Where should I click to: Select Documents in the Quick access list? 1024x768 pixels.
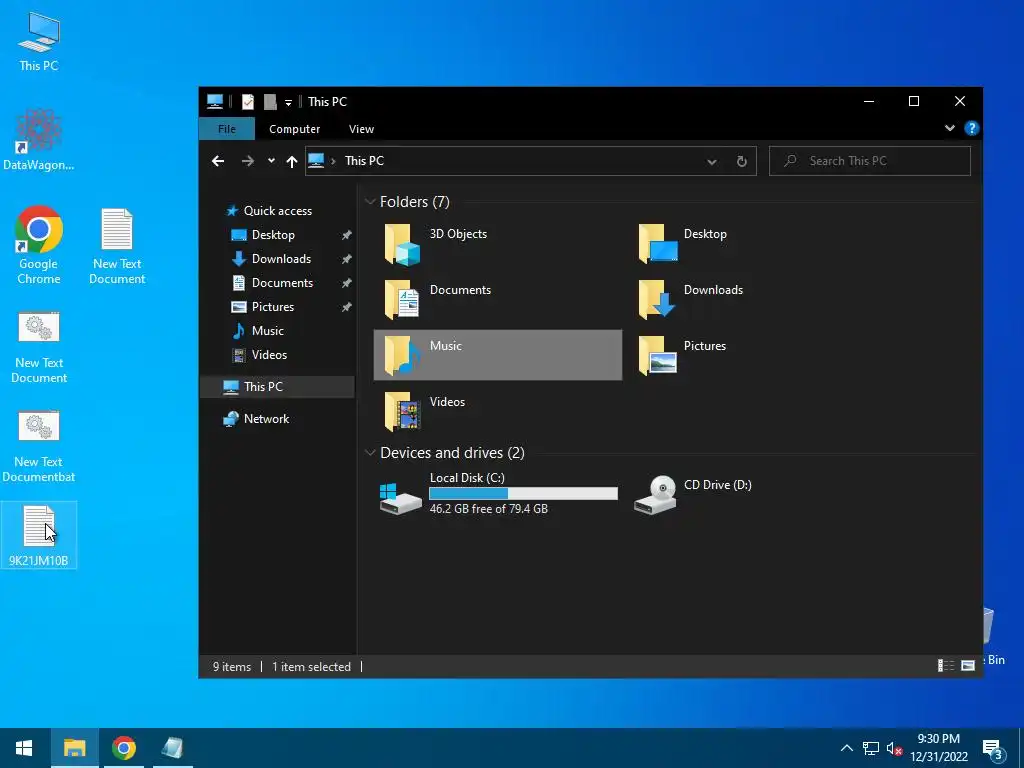(x=282, y=283)
